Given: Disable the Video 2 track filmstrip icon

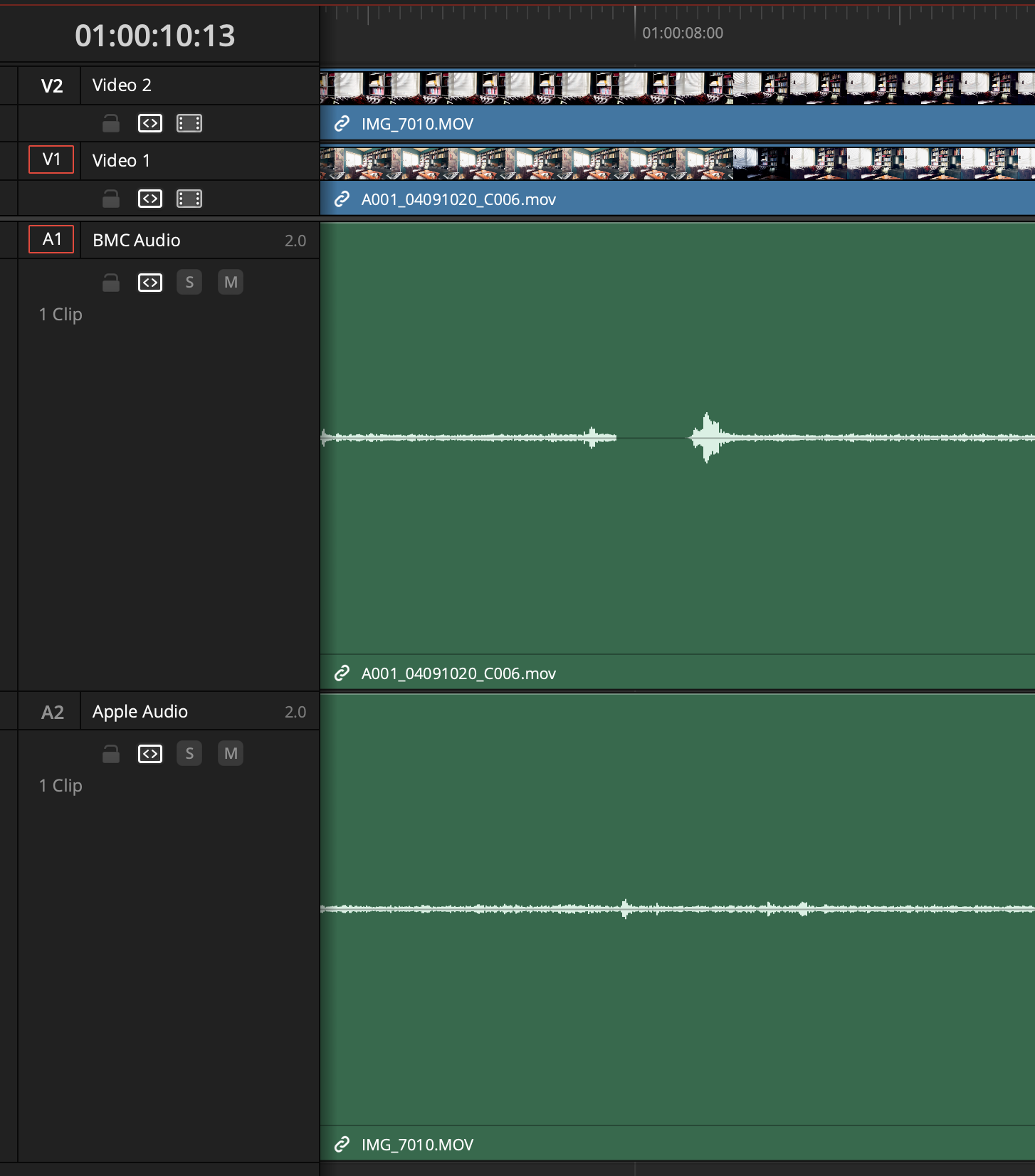Looking at the screenshot, I should click(189, 123).
